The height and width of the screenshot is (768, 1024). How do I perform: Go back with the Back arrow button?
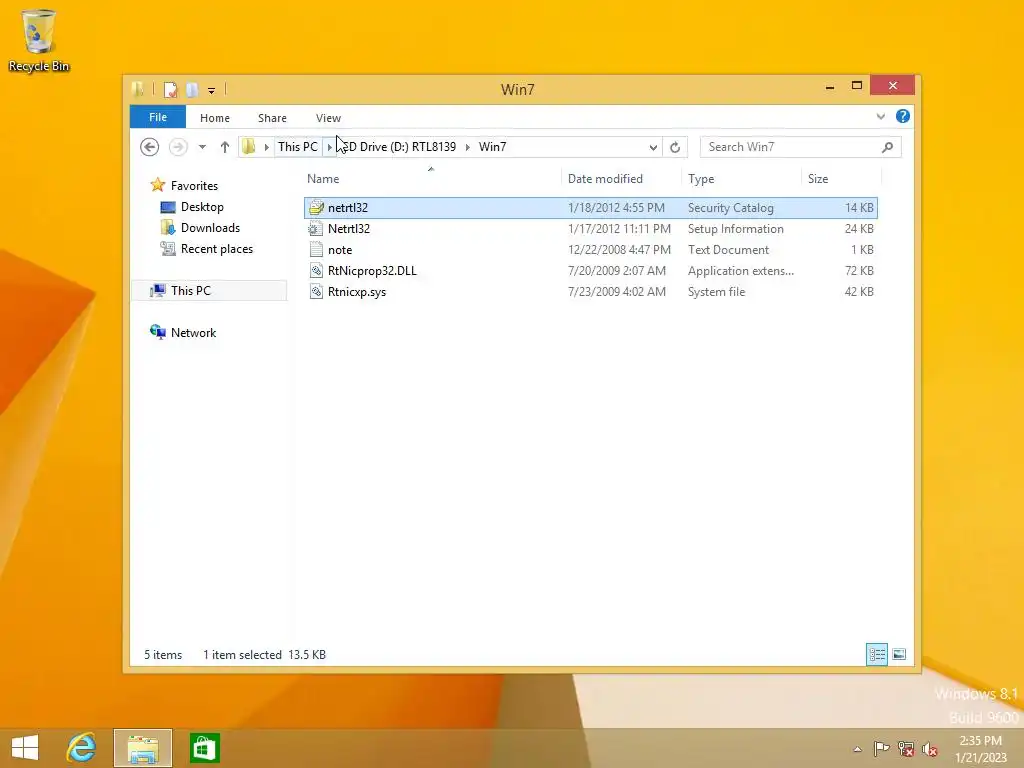[x=150, y=147]
